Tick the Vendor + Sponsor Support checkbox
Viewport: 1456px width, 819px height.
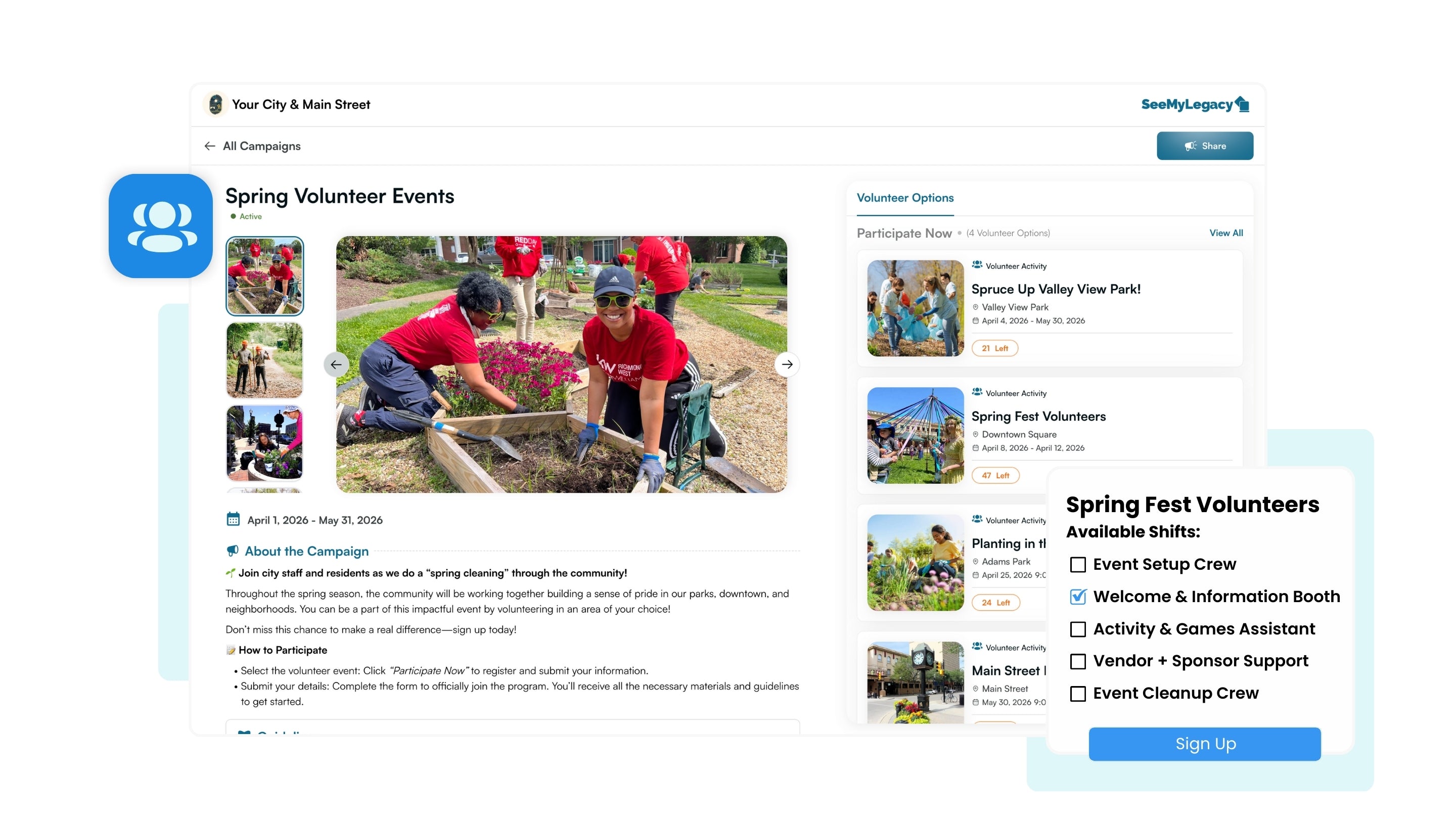(1078, 661)
